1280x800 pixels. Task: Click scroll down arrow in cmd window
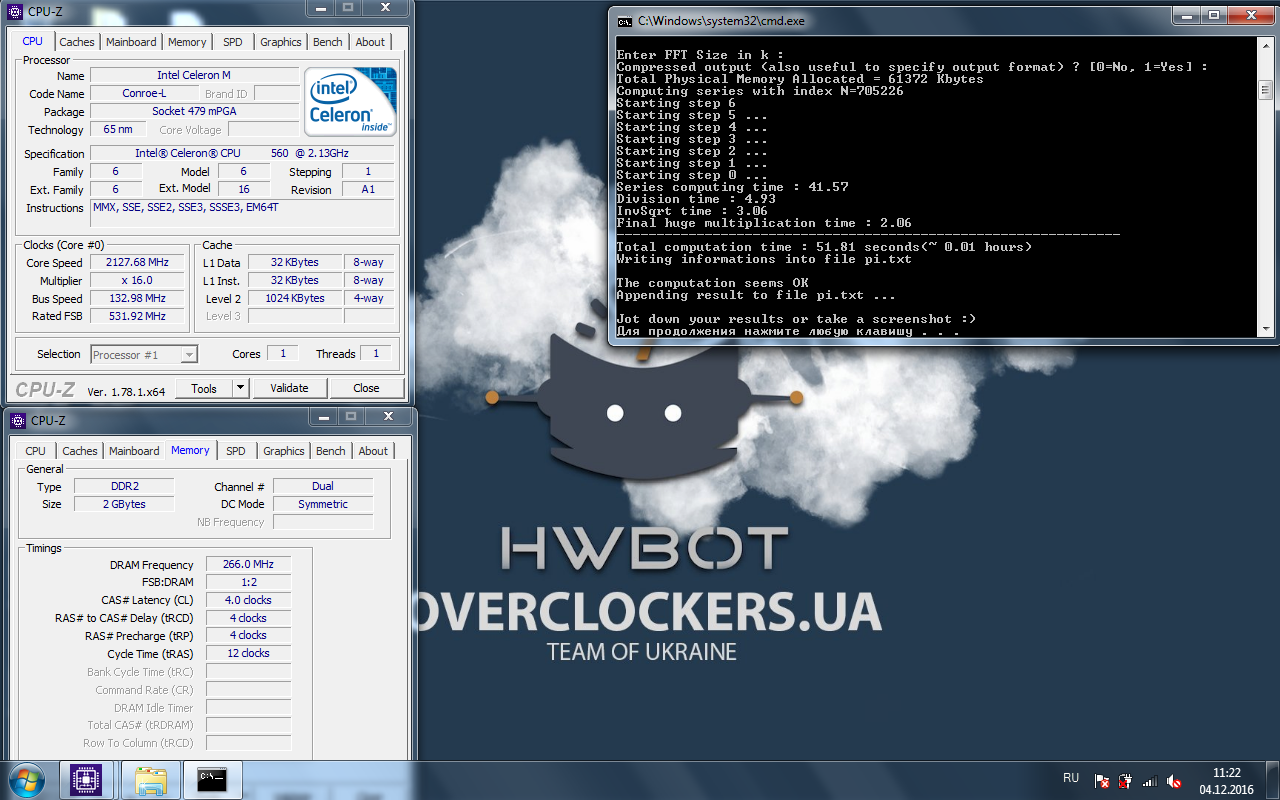click(1266, 330)
